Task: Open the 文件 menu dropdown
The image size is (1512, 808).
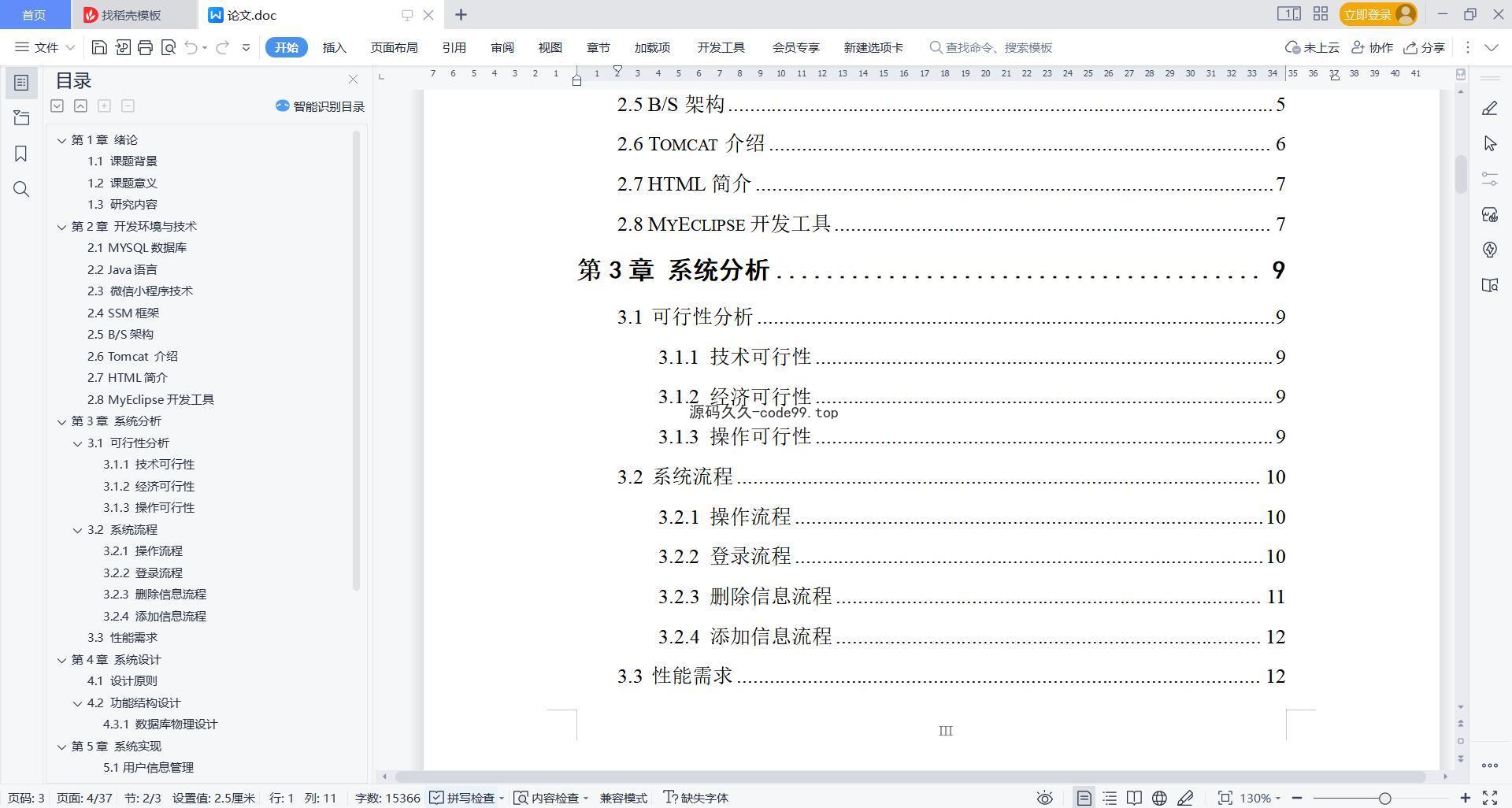Action: pyautogui.click(x=45, y=47)
